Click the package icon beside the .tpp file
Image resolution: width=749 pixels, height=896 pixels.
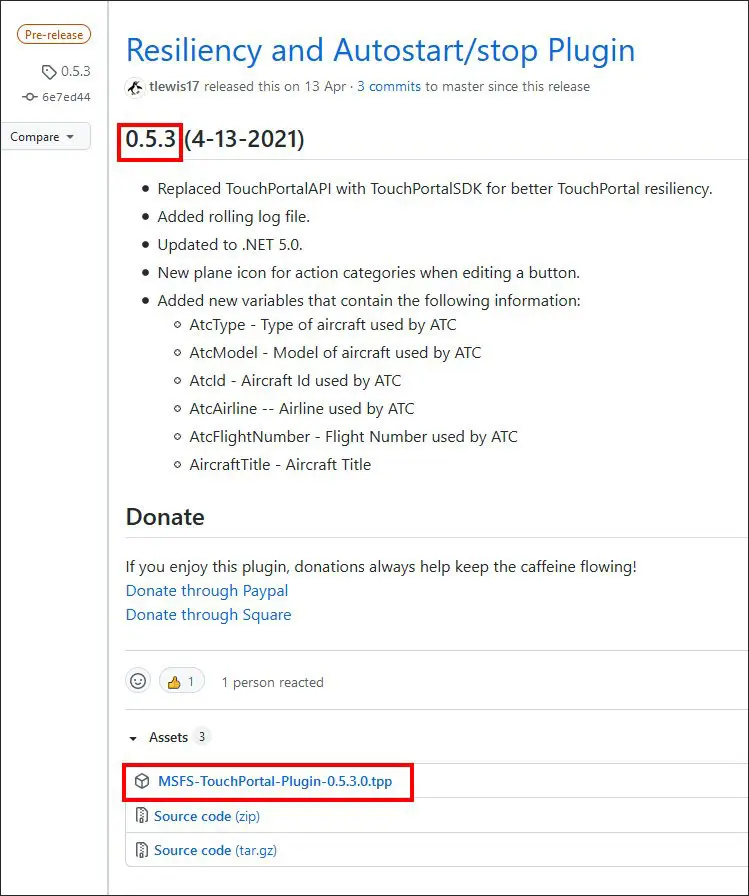pyautogui.click(x=142, y=781)
